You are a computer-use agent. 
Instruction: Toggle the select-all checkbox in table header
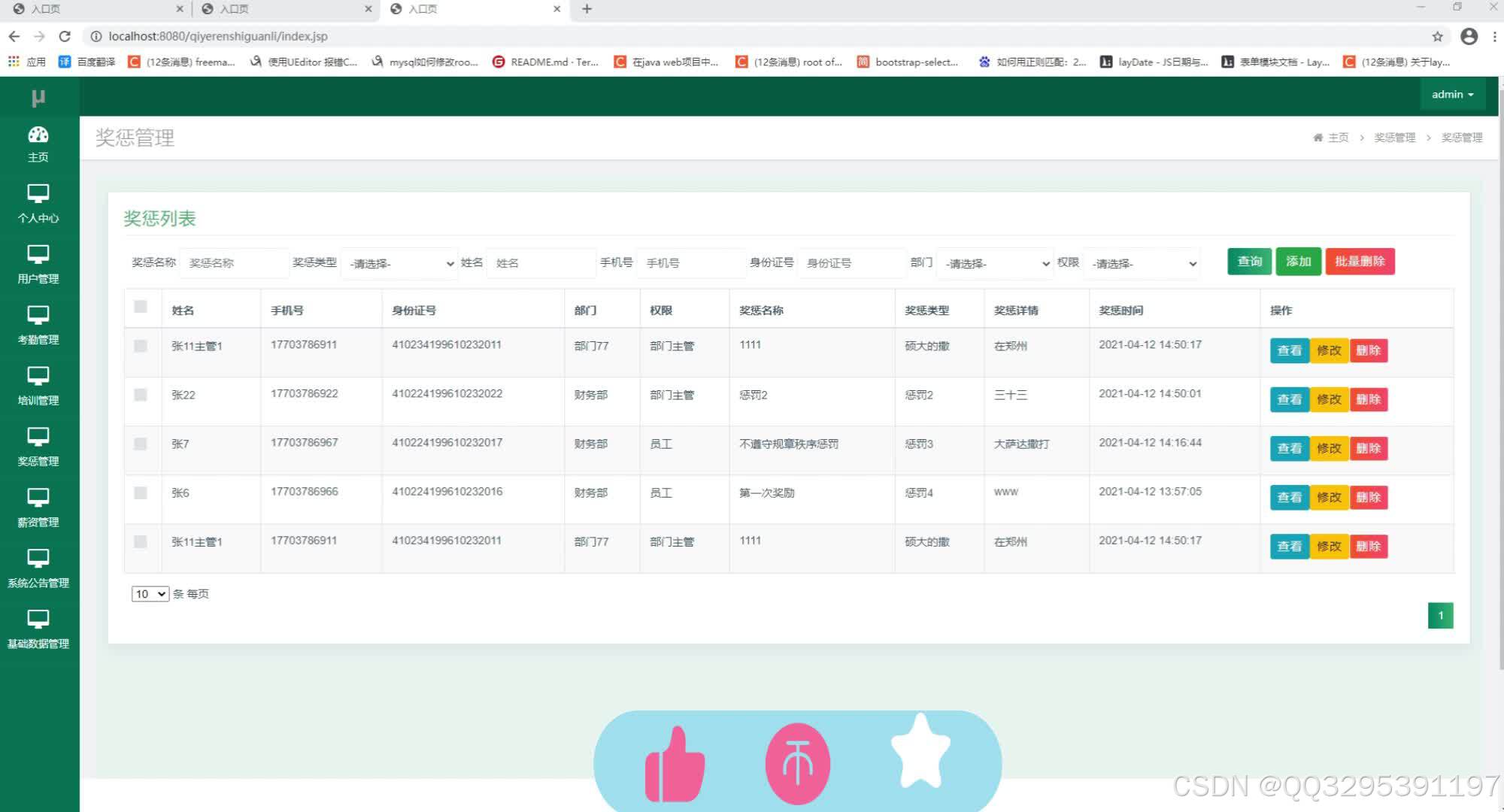pyautogui.click(x=141, y=307)
